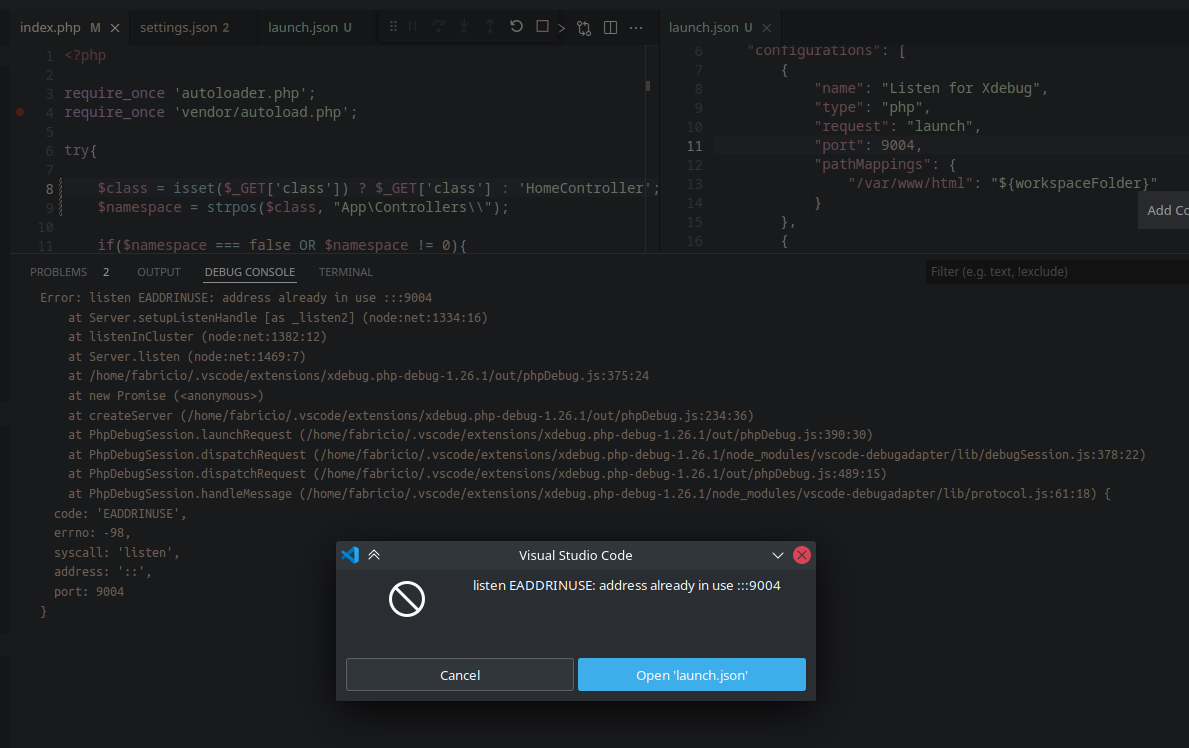Click the Step Into debug icon
Viewport: 1189px width, 748px height.
(464, 27)
